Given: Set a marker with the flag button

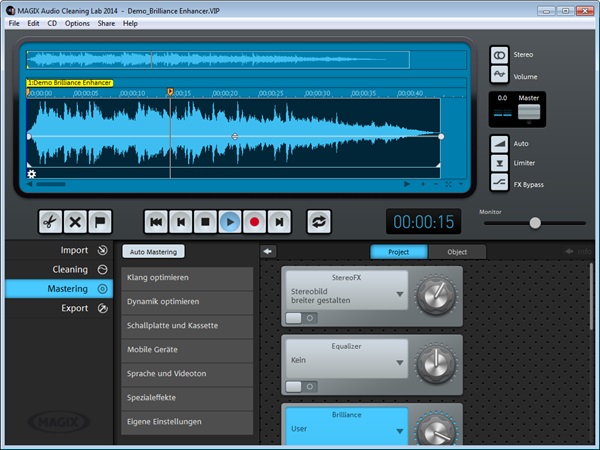Looking at the screenshot, I should point(102,221).
